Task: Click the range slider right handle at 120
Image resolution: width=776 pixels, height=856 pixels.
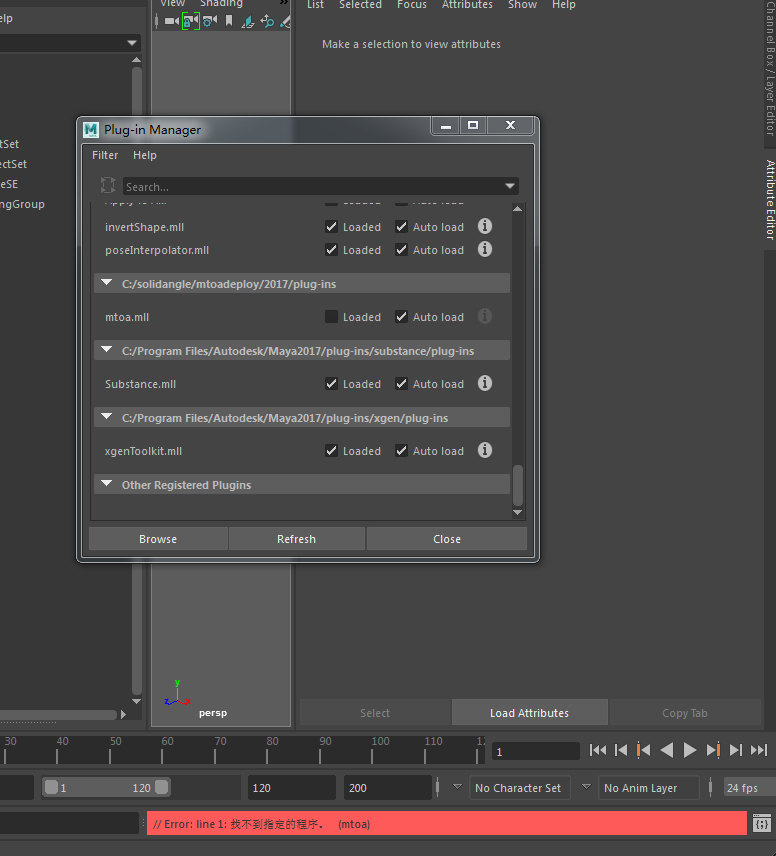Action: click(162, 787)
